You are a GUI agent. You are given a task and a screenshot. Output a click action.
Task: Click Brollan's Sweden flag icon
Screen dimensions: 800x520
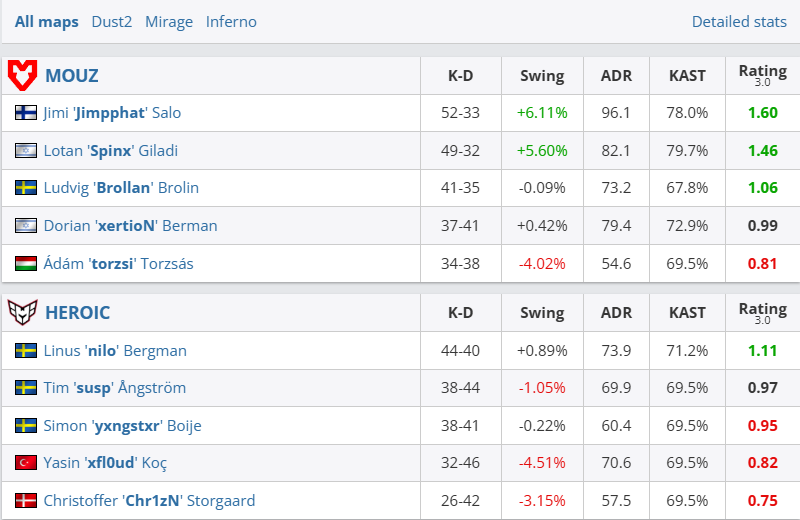click(x=26, y=188)
